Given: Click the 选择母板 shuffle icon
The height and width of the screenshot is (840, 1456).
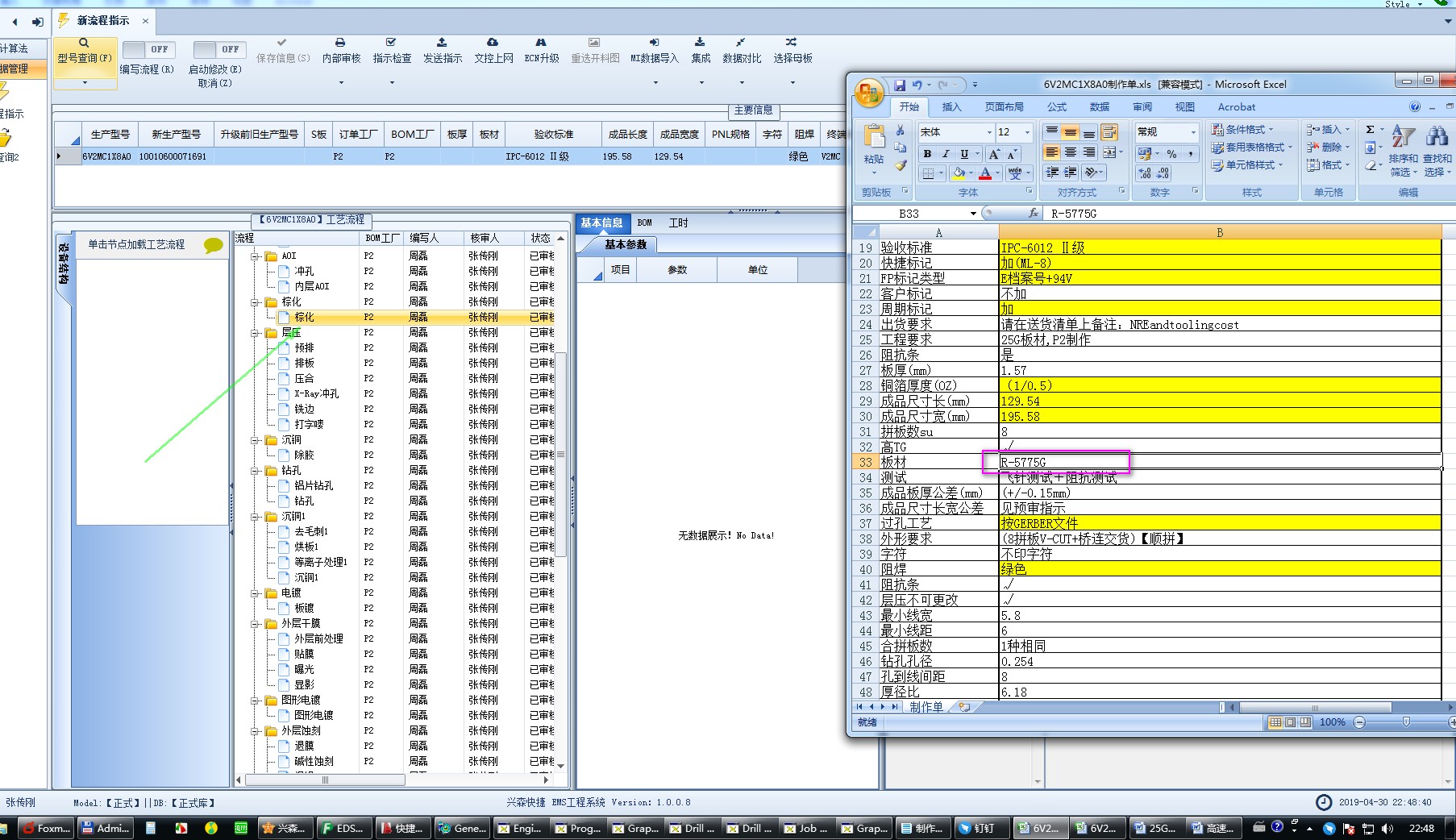Looking at the screenshot, I should pyautogui.click(x=792, y=42).
